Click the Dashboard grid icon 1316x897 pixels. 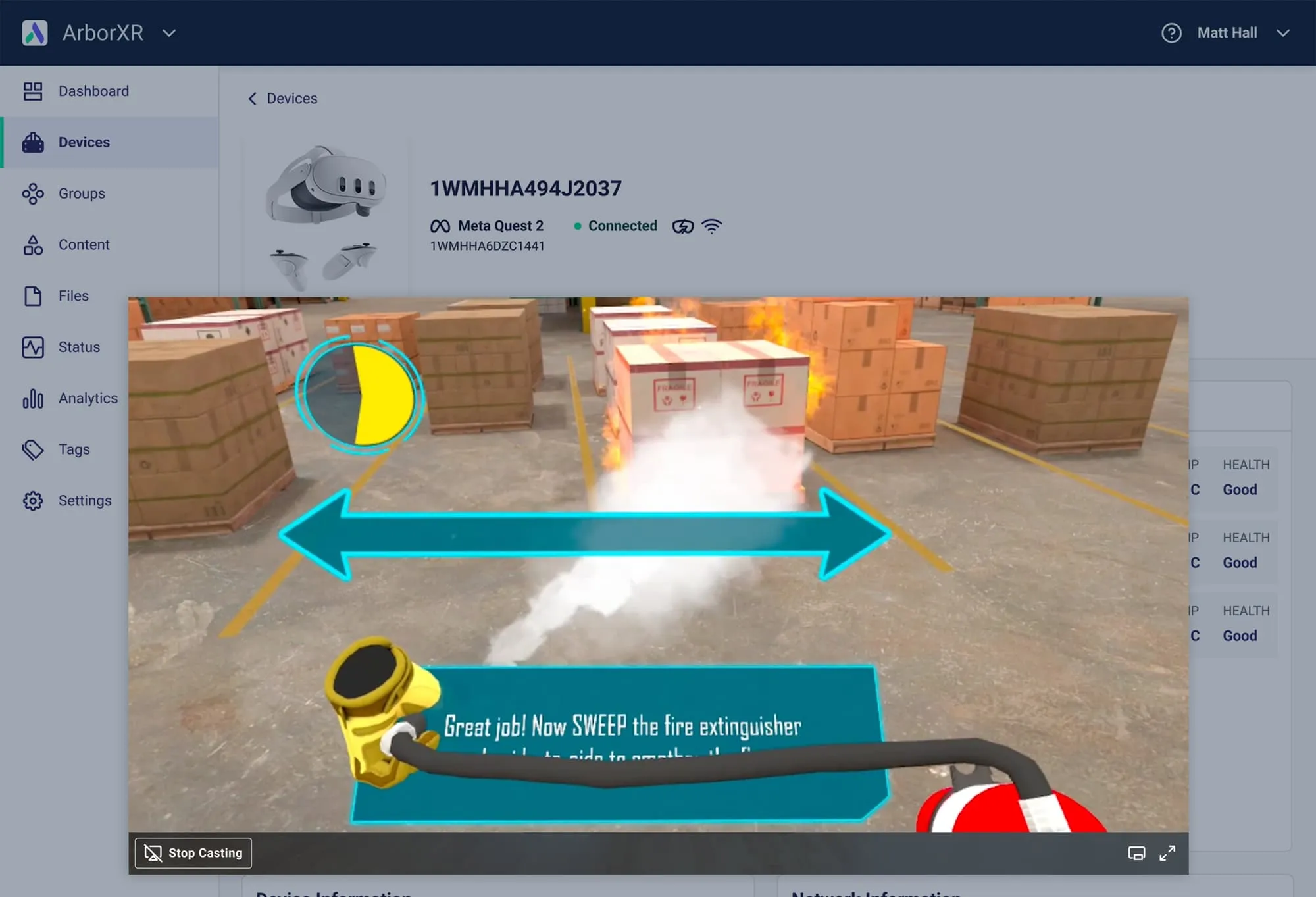click(33, 91)
